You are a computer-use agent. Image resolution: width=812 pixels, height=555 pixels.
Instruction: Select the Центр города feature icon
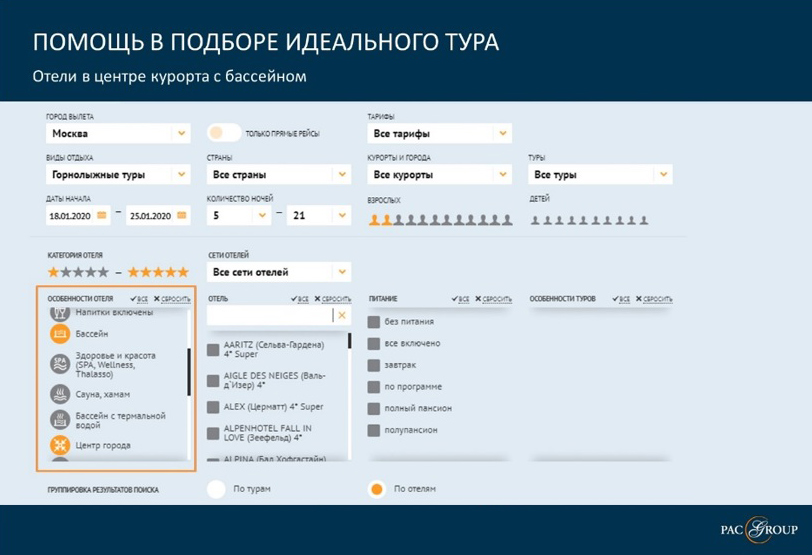coord(59,445)
